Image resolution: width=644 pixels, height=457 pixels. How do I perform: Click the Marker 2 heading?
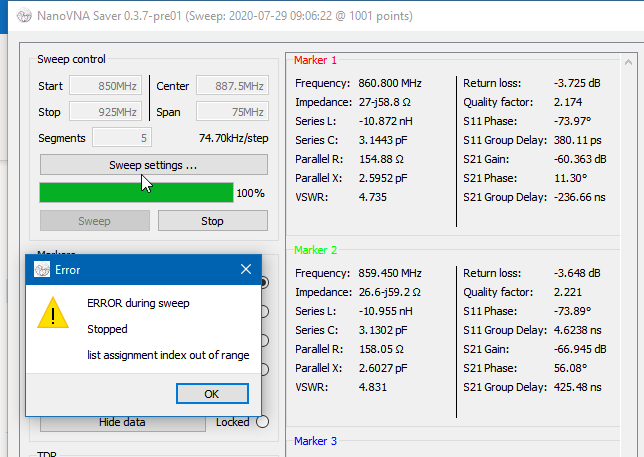[315, 250]
